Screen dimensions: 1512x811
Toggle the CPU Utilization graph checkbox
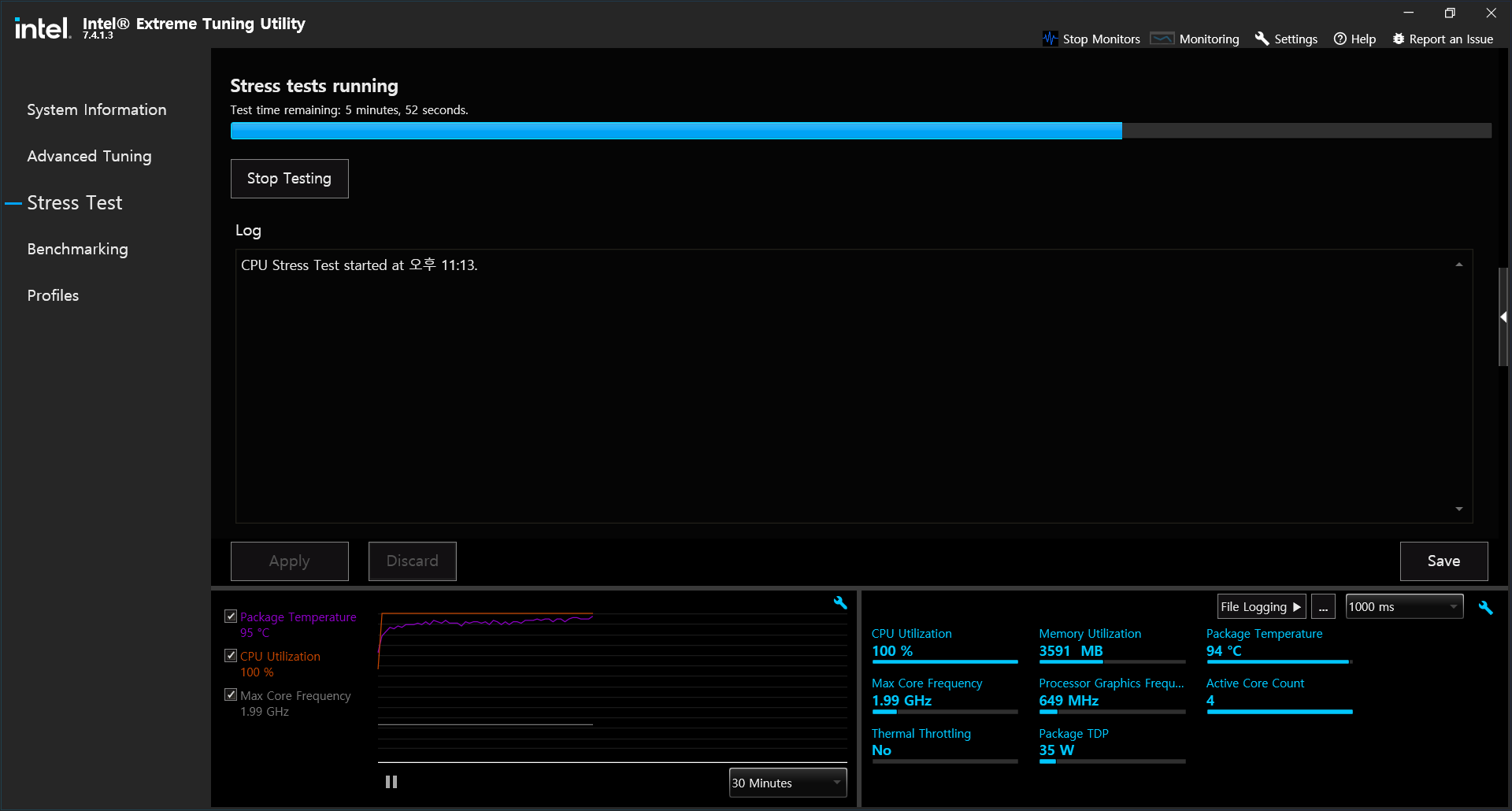[x=231, y=655]
